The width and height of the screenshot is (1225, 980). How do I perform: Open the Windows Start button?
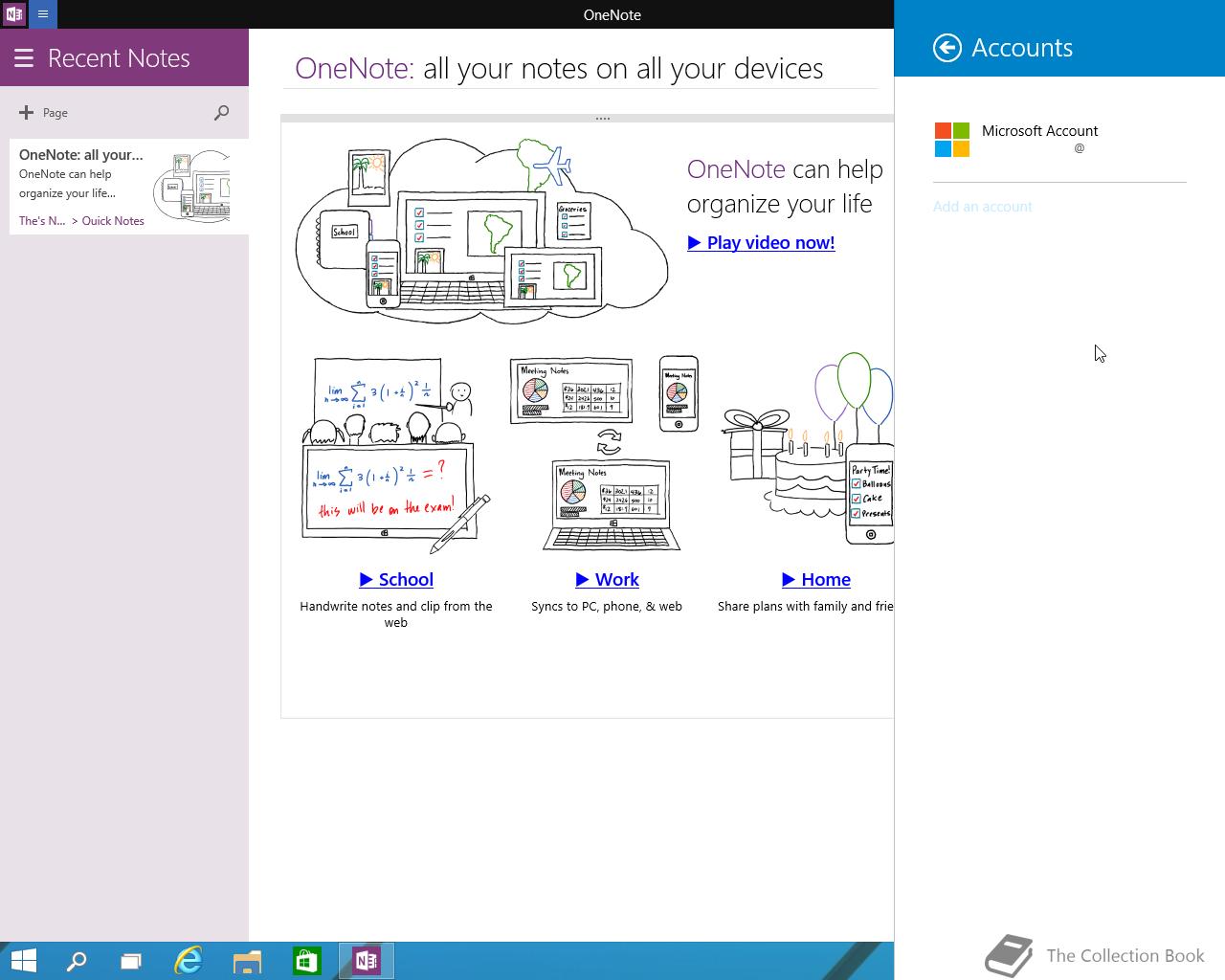[x=23, y=961]
